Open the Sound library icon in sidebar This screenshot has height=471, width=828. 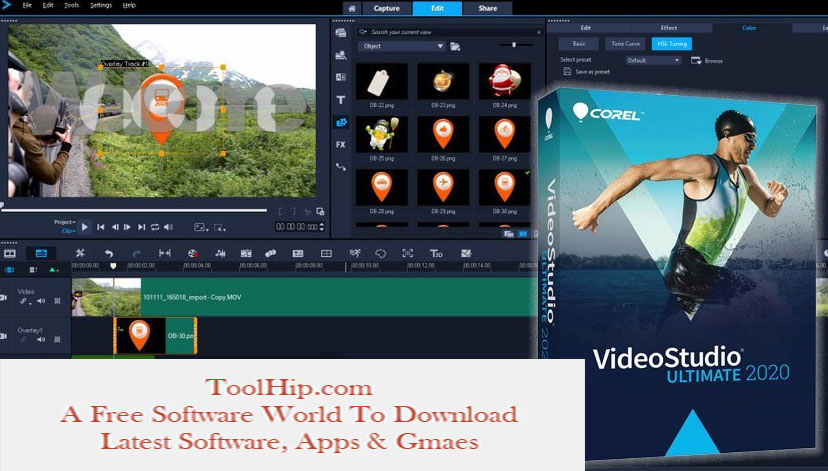[341, 55]
